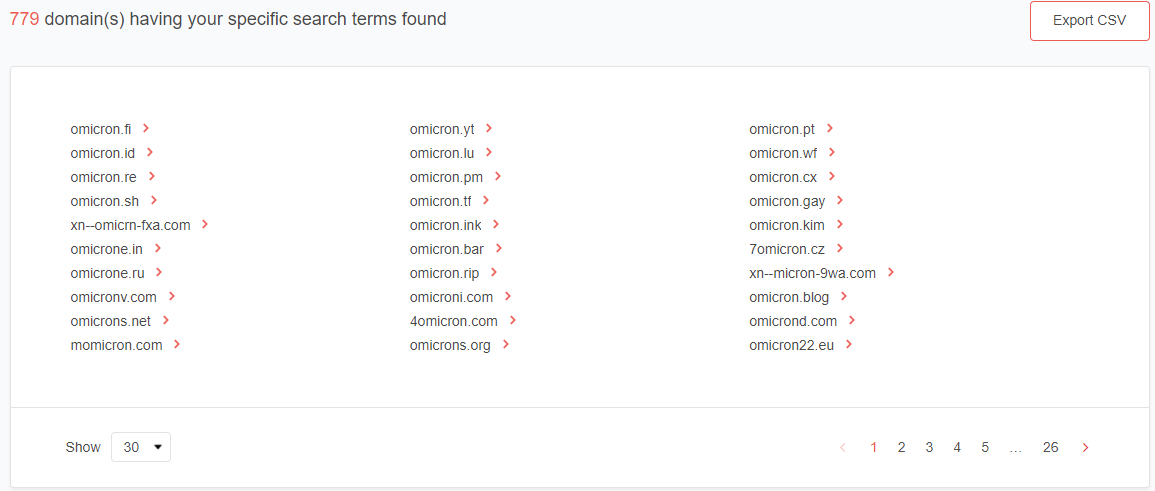Open the omicron.sh domain link
The height and width of the screenshot is (491, 1155).
click(105, 201)
